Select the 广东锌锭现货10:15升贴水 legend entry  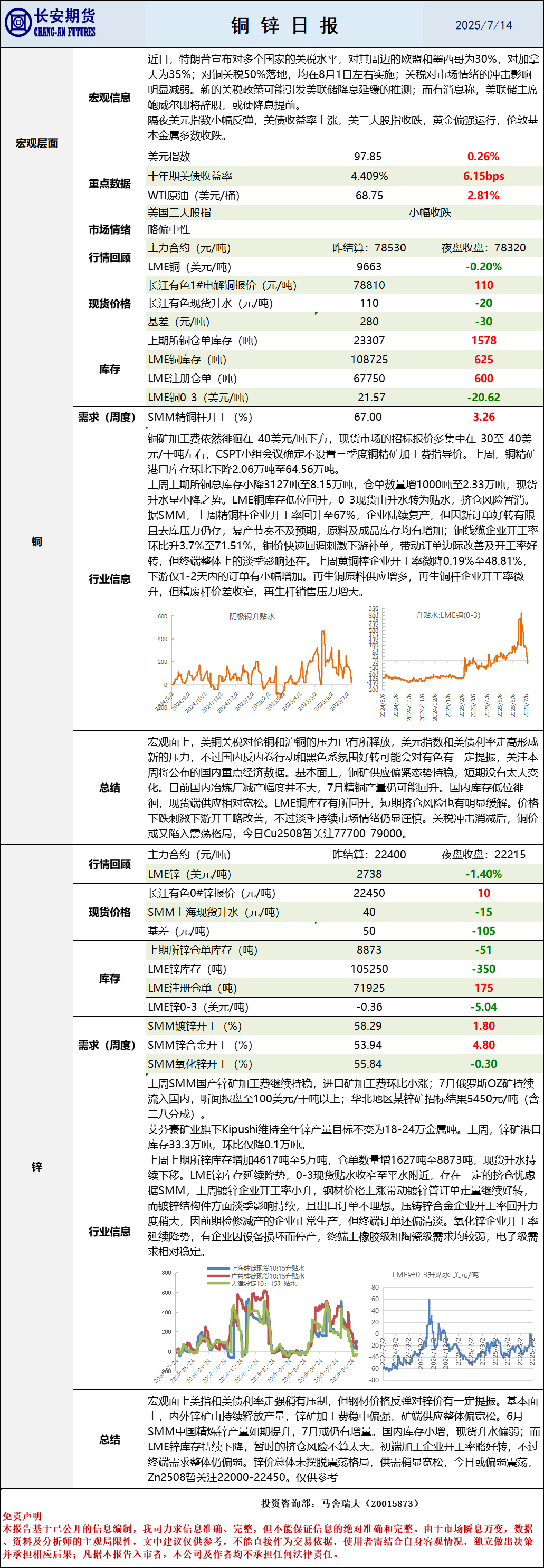point(256,1276)
